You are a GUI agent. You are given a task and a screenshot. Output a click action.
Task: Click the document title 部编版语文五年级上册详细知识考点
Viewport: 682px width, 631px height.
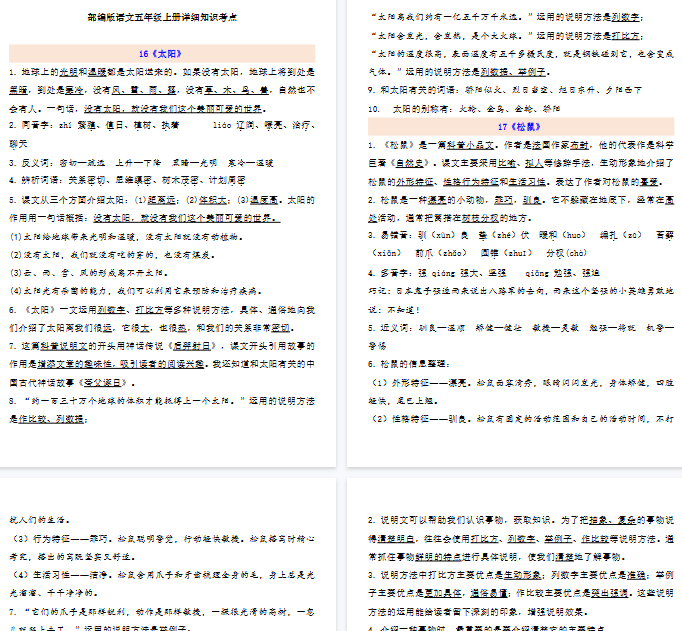click(162, 17)
